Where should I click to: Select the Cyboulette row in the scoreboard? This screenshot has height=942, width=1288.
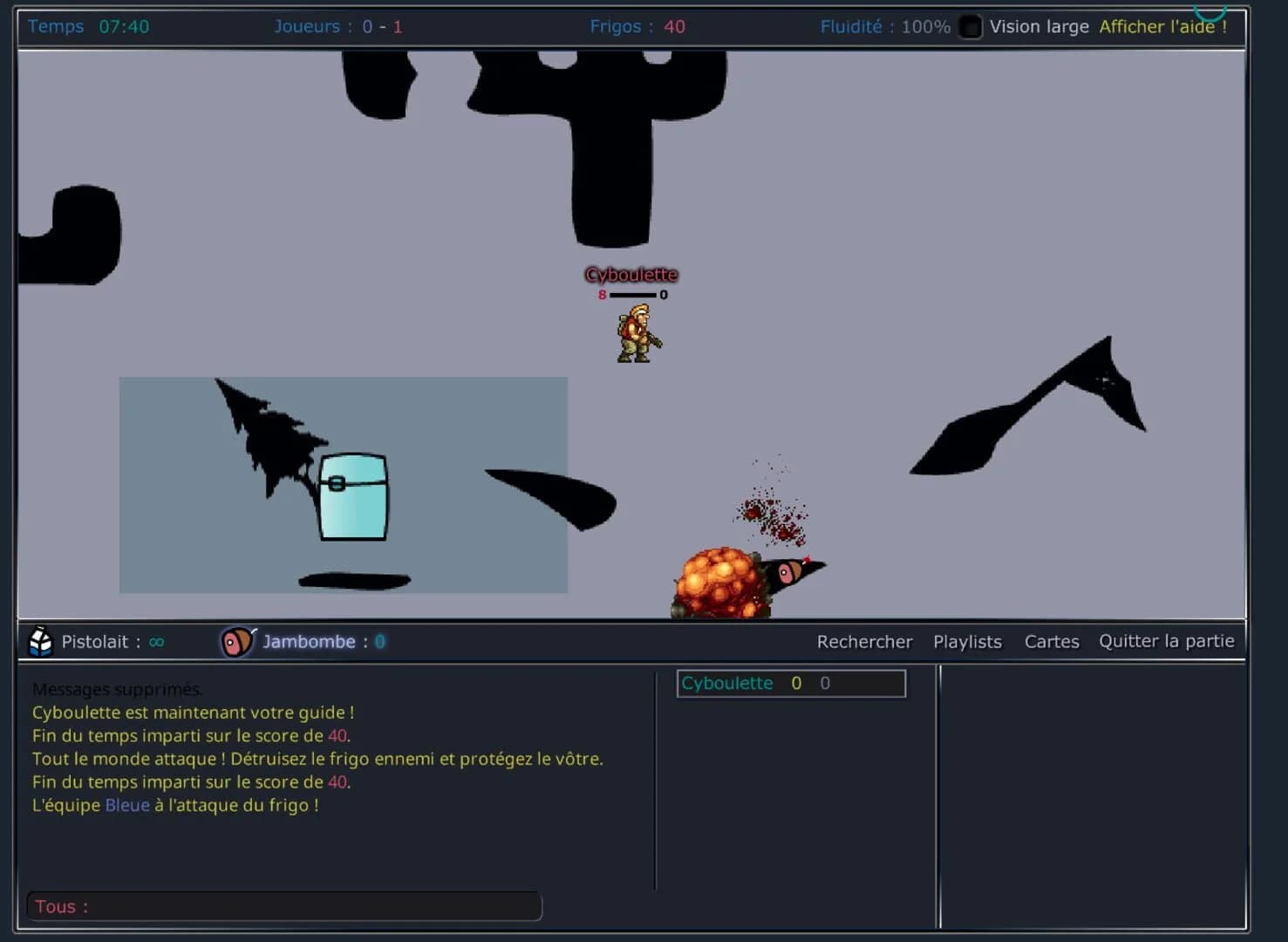[790, 683]
